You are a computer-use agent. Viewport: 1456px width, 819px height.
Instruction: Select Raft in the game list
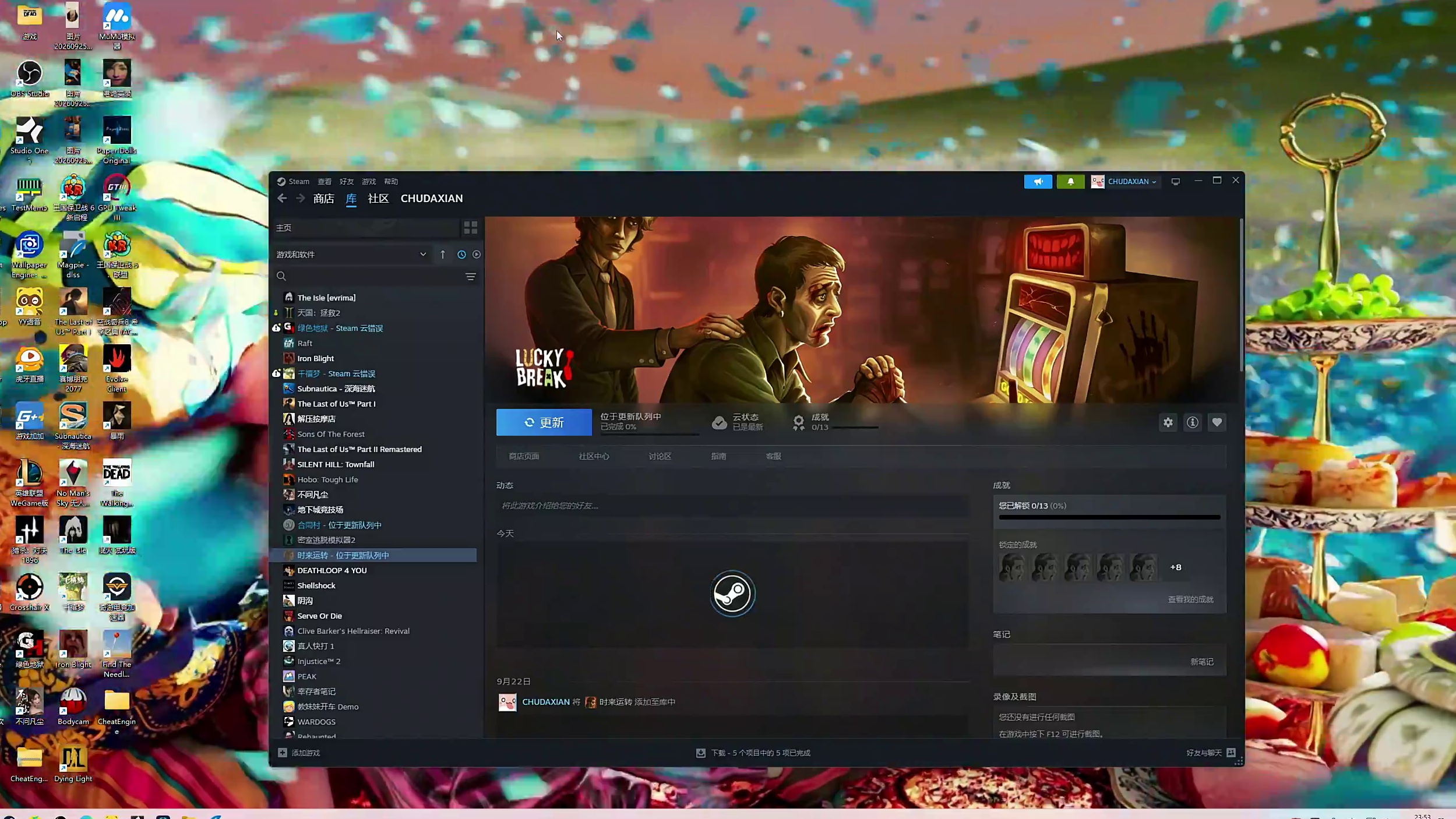point(305,344)
